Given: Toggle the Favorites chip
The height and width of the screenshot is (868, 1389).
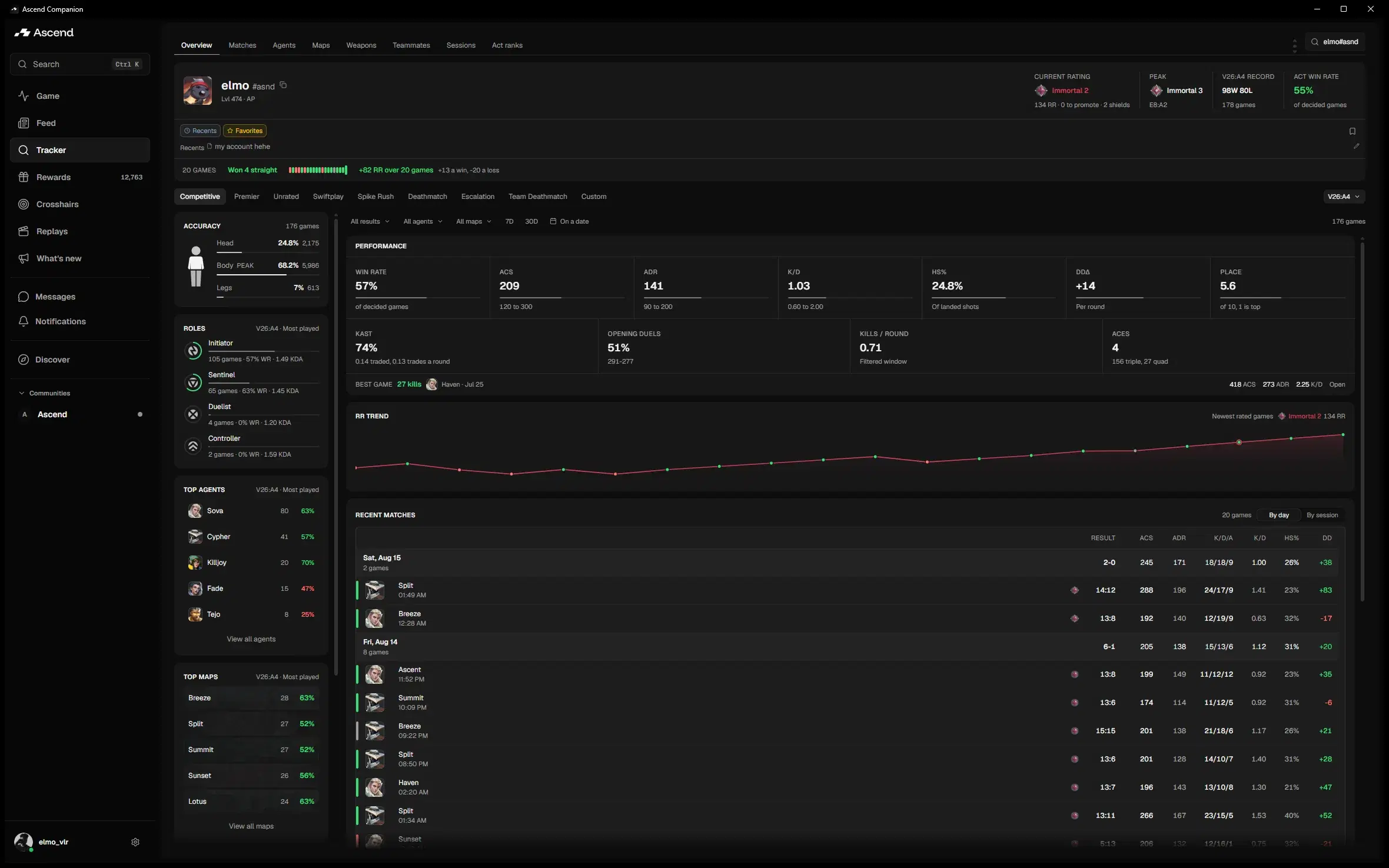Looking at the screenshot, I should click(245, 131).
